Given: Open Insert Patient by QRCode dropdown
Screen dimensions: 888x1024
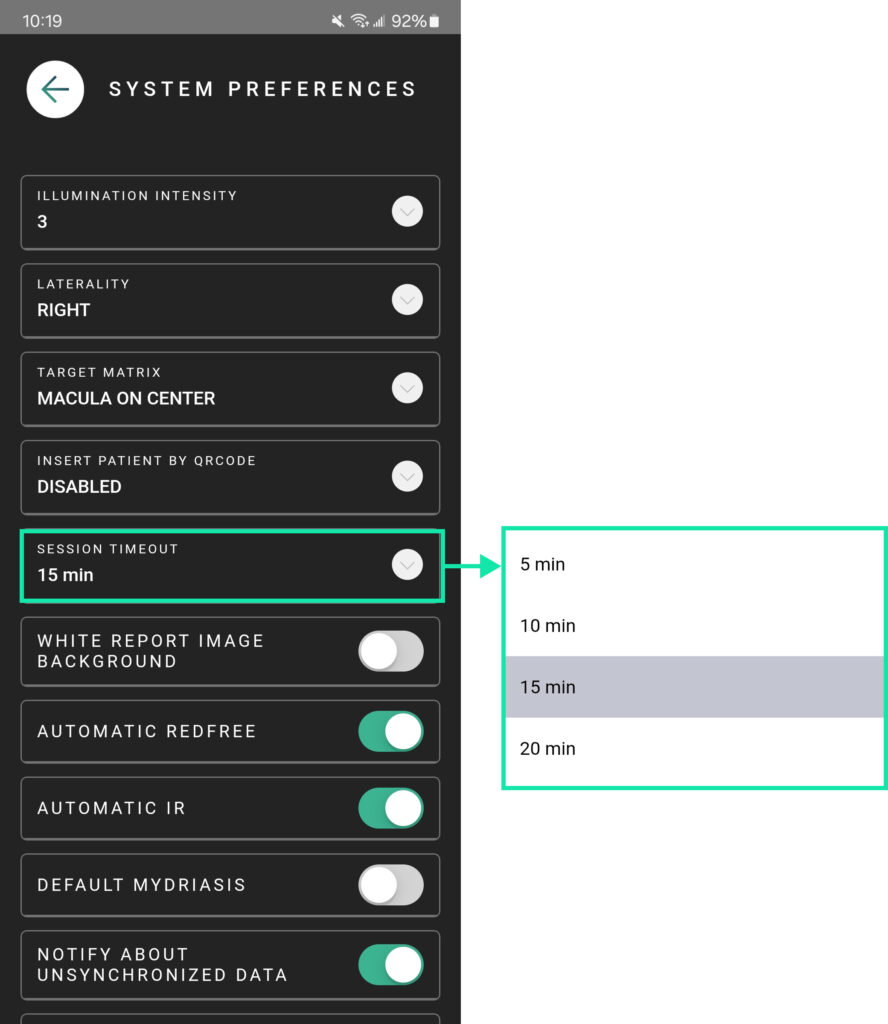Looking at the screenshot, I should click(x=230, y=477).
